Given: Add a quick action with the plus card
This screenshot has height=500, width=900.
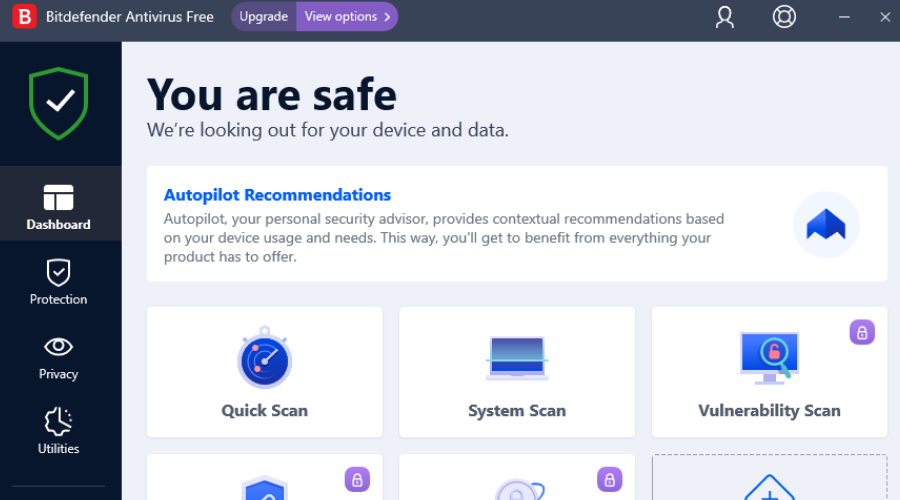Looking at the screenshot, I should 770,478.
